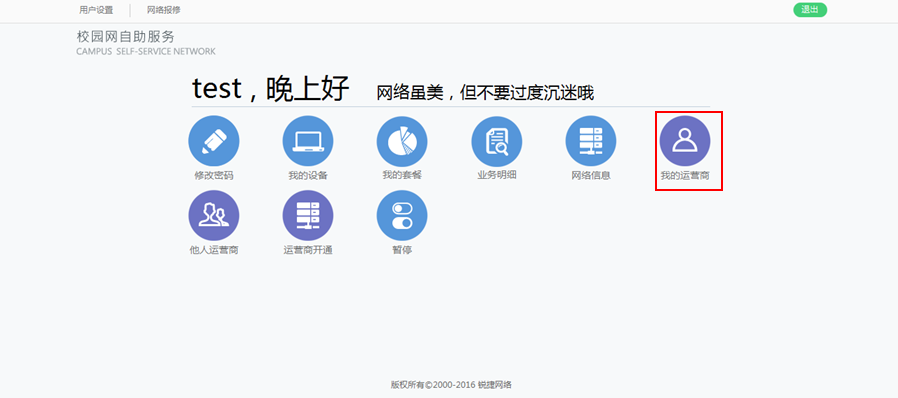Screen dimensions: 898x398
Task: Click the 修改密码 text label
Action: (214, 176)
